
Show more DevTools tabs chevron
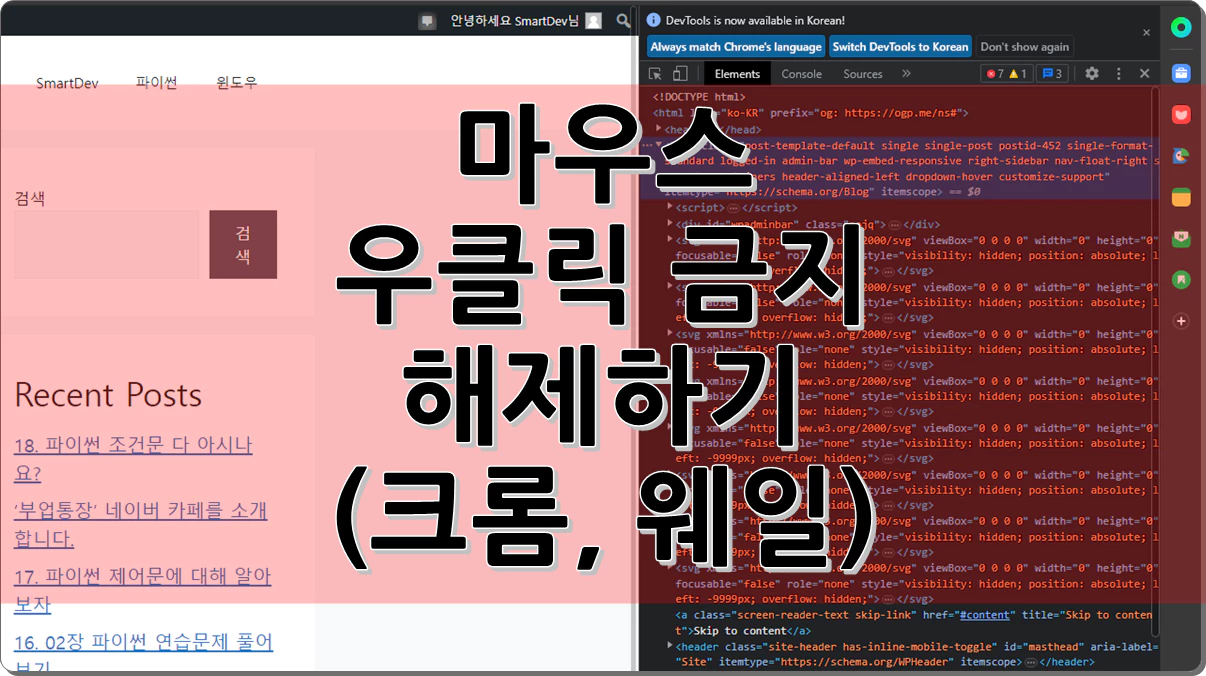click(906, 74)
